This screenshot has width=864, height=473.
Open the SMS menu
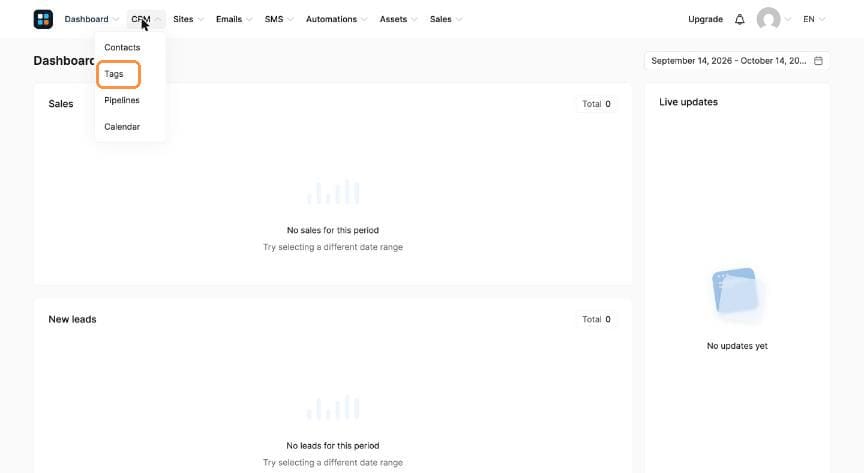pyautogui.click(x=279, y=19)
